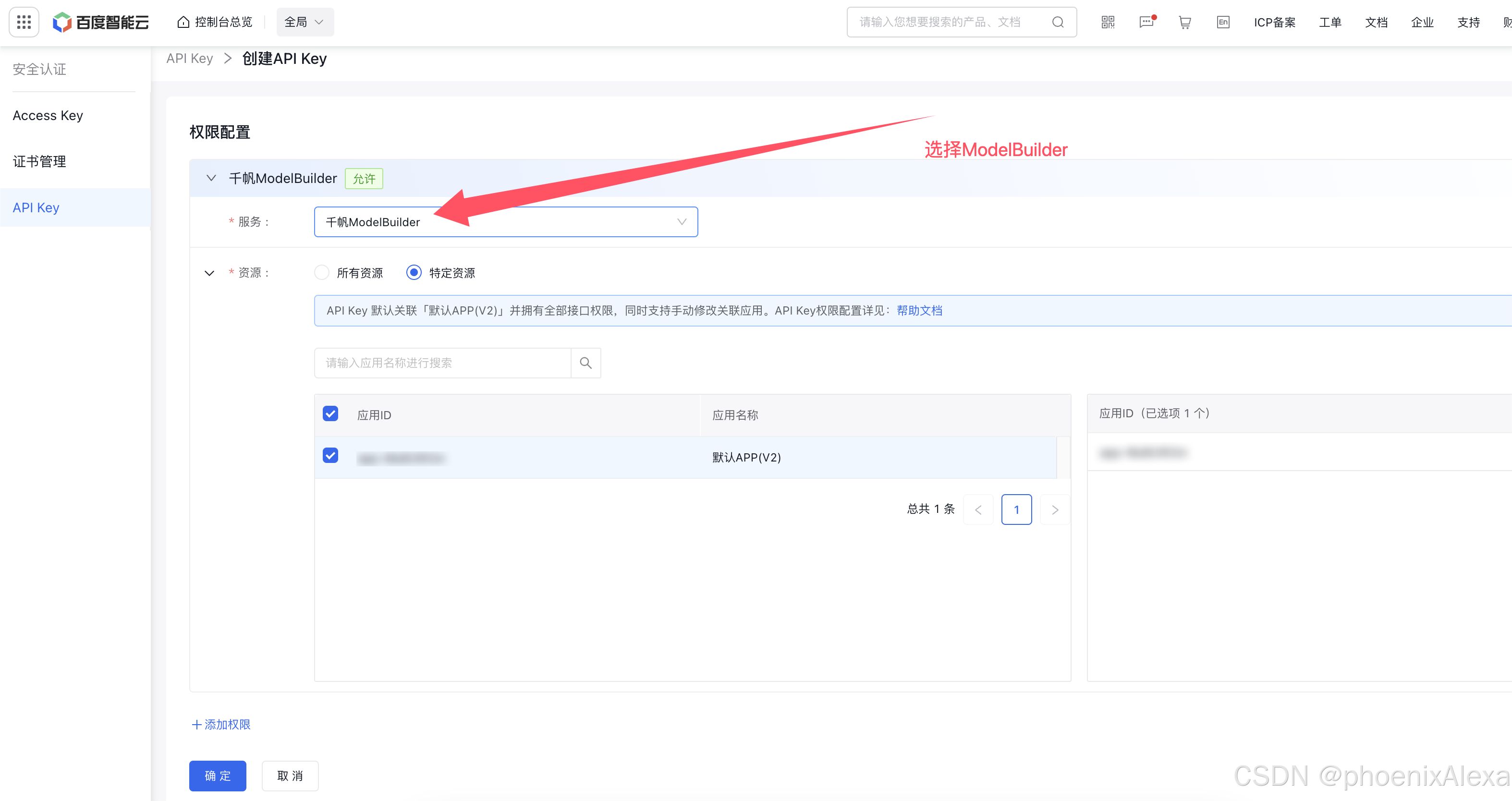1512x801 pixels.
Task: Go to 控制台总览 home
Action: point(215,22)
